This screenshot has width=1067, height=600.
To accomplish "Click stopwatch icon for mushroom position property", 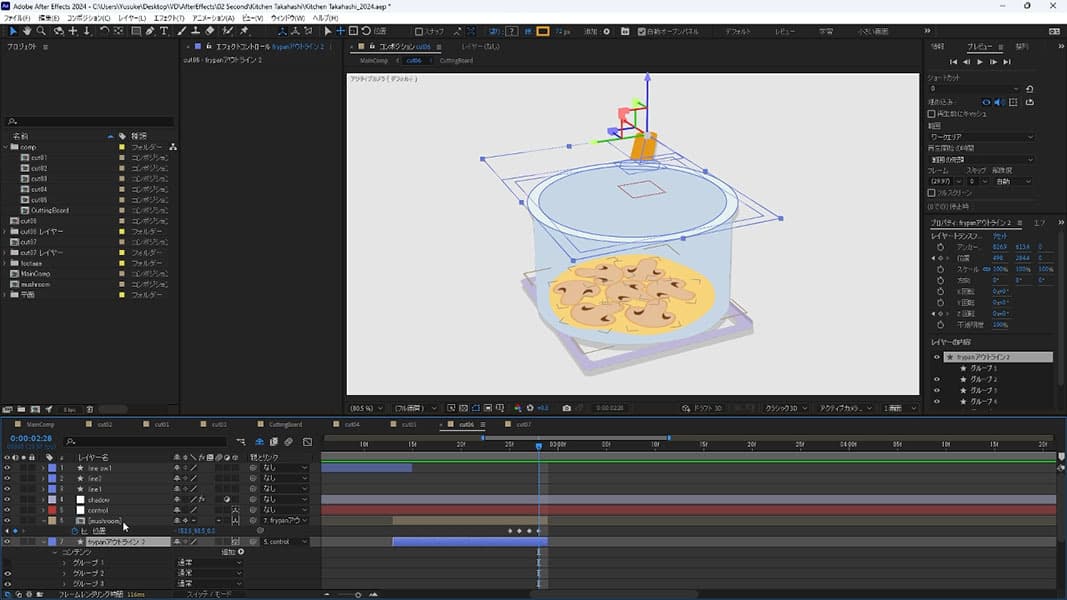I will click(73, 531).
